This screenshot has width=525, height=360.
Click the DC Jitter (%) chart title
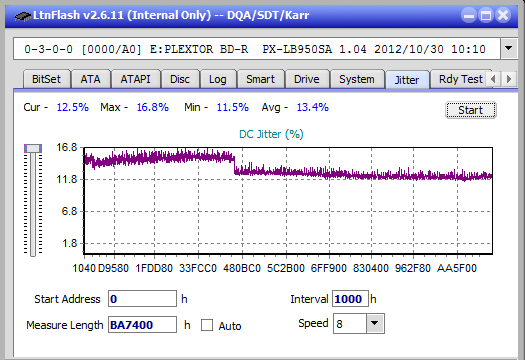271,134
